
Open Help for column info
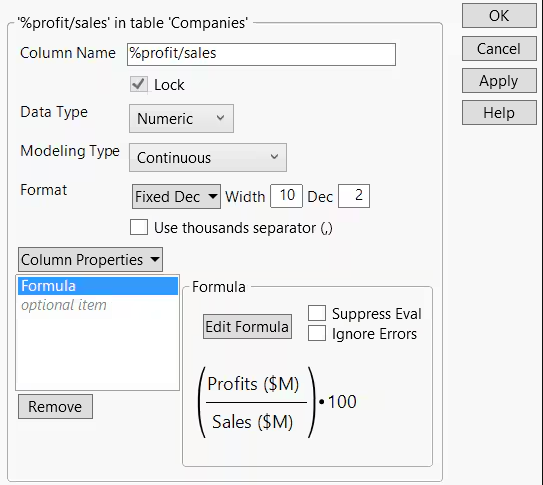pos(499,113)
